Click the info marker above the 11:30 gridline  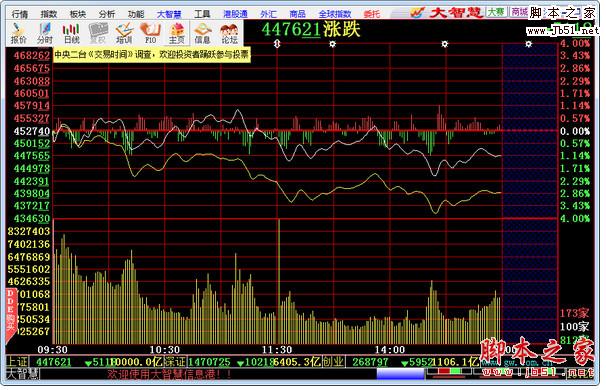277,44
